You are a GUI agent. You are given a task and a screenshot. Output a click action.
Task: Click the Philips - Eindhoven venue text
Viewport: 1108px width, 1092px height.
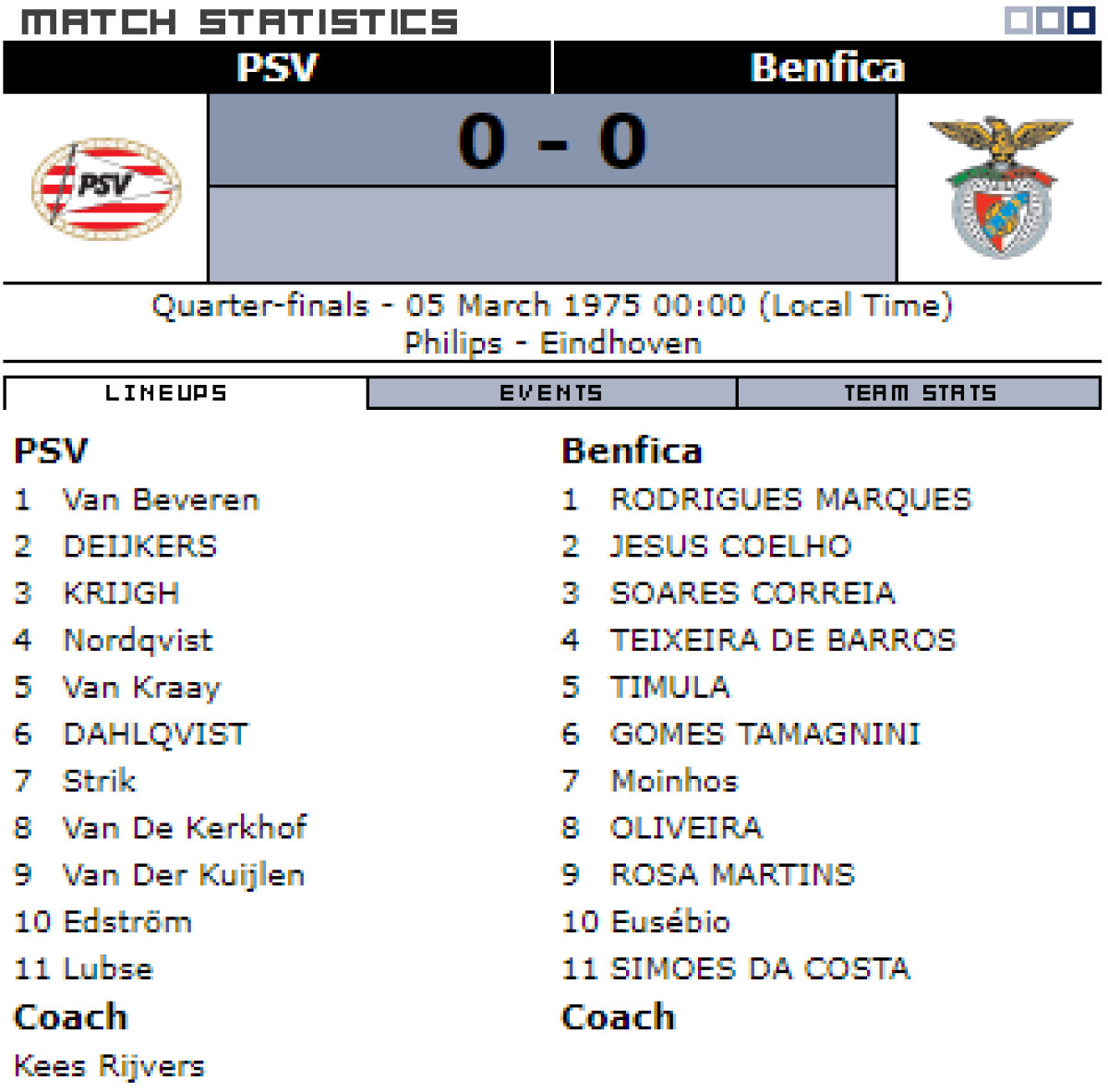(x=552, y=343)
